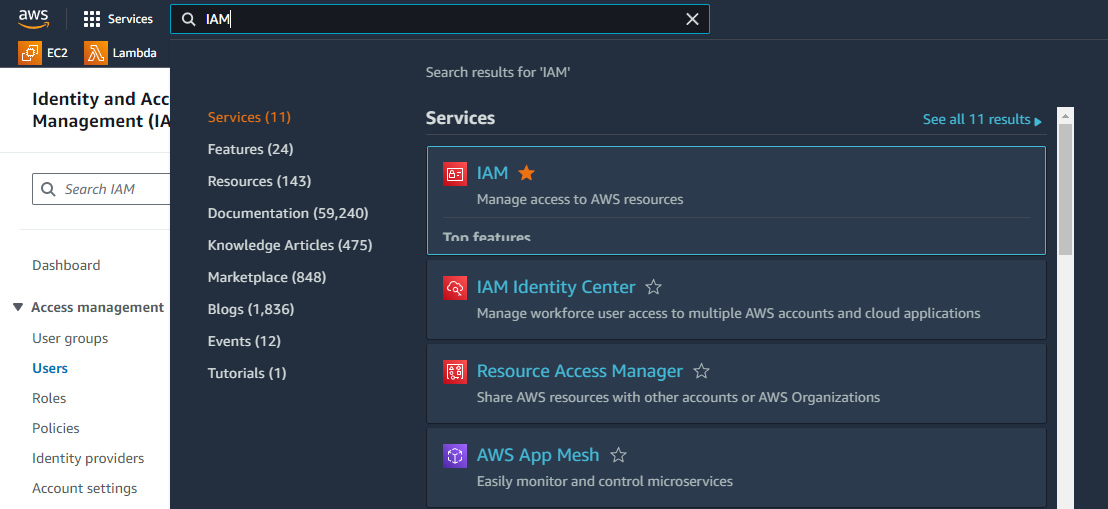Click the AWS logo home icon
Screen dimensions: 1108x509
[33, 18]
